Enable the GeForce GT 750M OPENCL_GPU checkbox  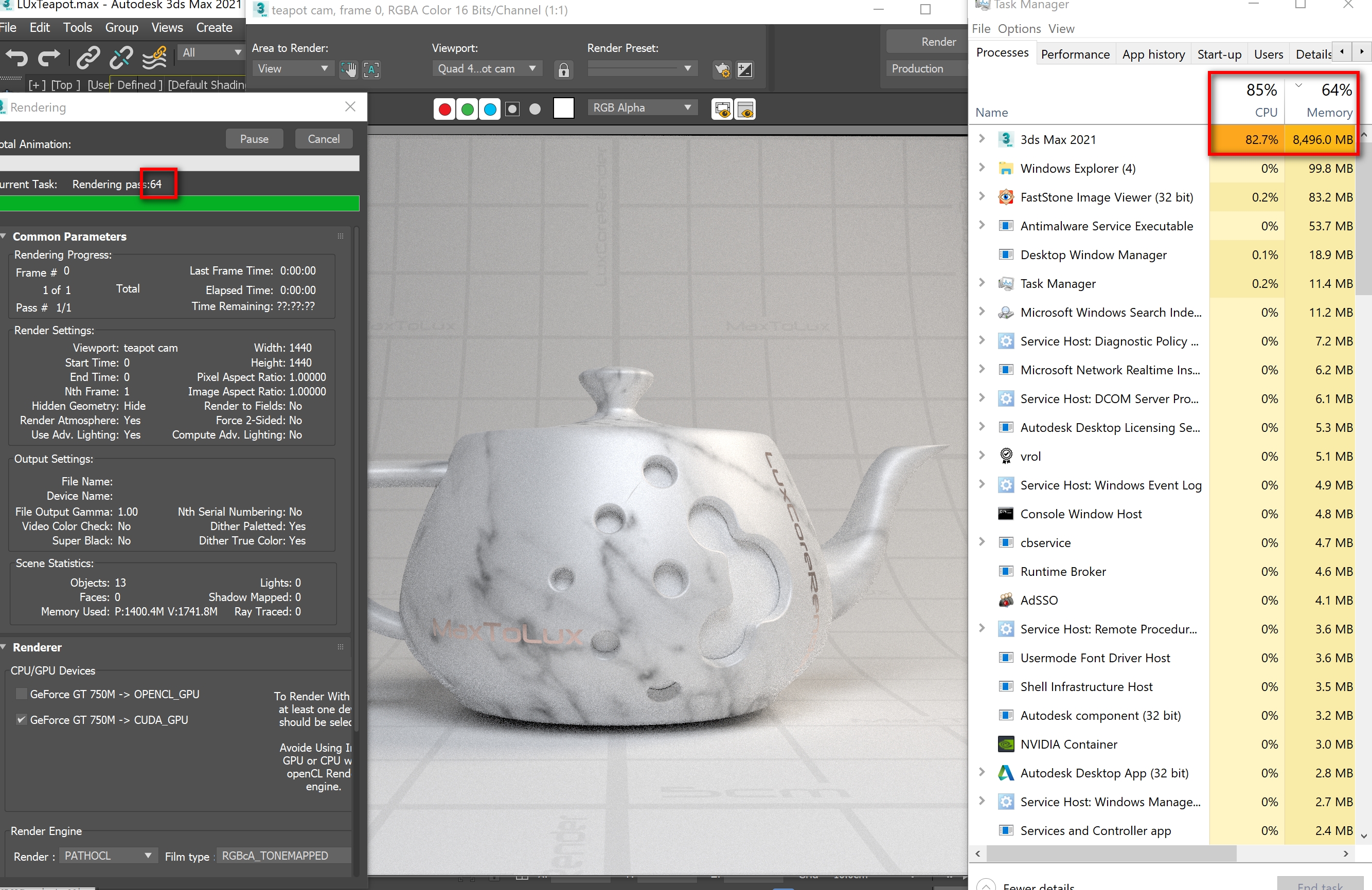(21, 694)
